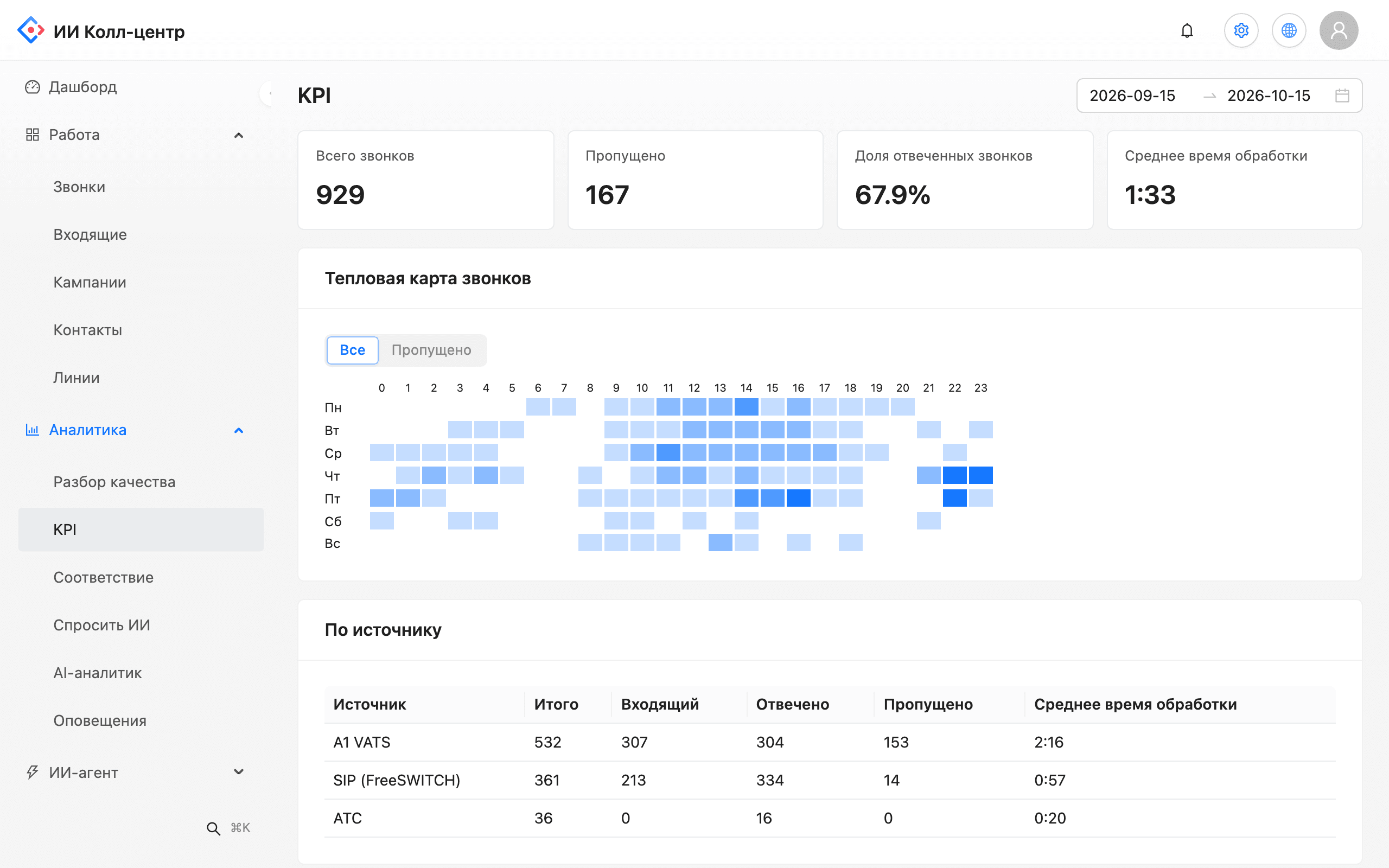This screenshot has height=868, width=1389.
Task: Switch heatmap to Пропущено
Action: point(432,350)
